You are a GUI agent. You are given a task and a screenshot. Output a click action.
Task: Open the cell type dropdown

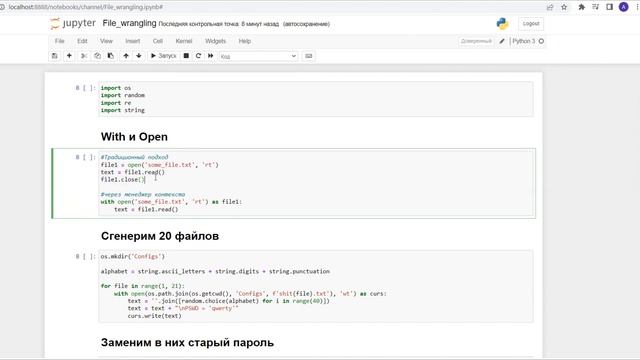[x=258, y=56]
